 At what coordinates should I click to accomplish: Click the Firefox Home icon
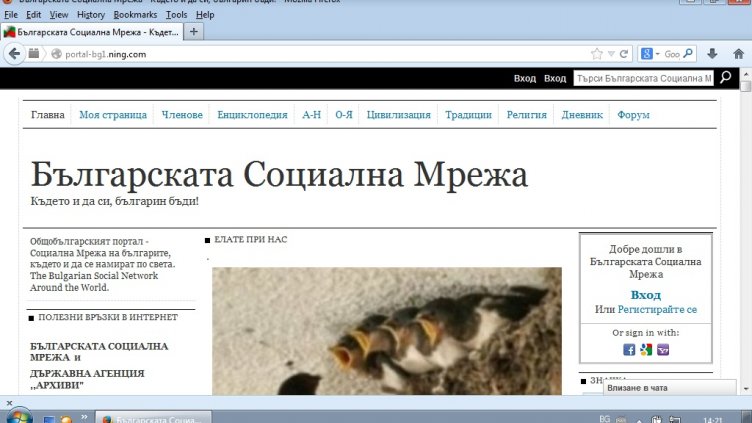point(739,54)
